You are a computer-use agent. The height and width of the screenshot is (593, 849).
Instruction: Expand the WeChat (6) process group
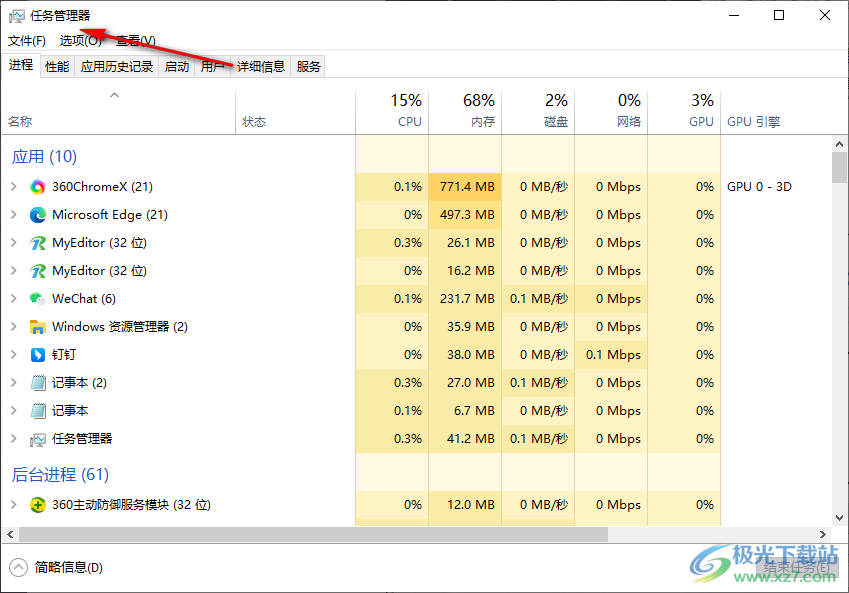pyautogui.click(x=14, y=299)
